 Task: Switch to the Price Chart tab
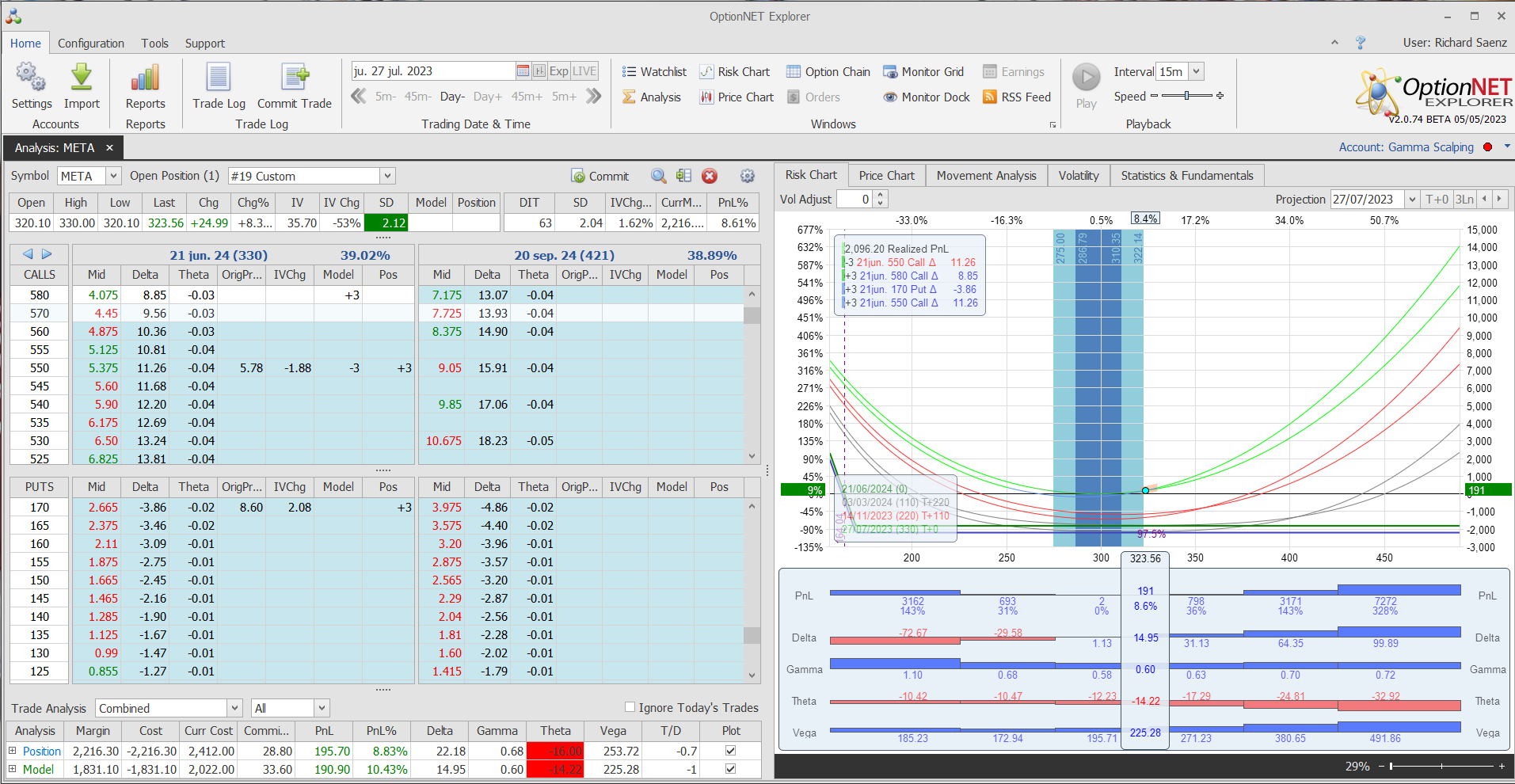(x=886, y=176)
